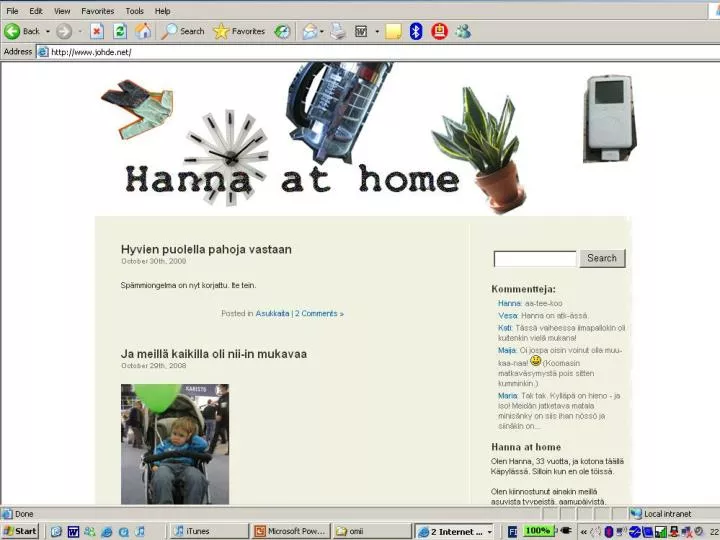The image size is (720, 540).
Task: Open the Favorites menu
Action: [x=97, y=11]
